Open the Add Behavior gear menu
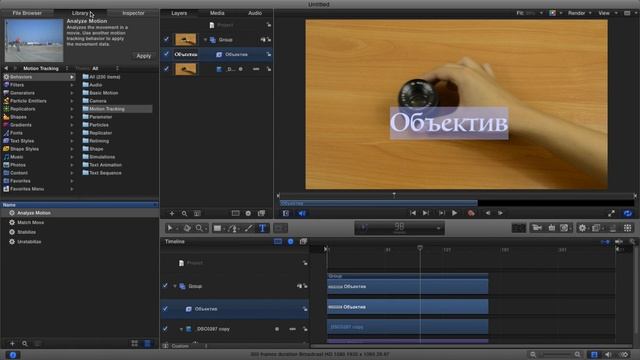The width and height of the screenshot is (640, 360). tap(582, 228)
